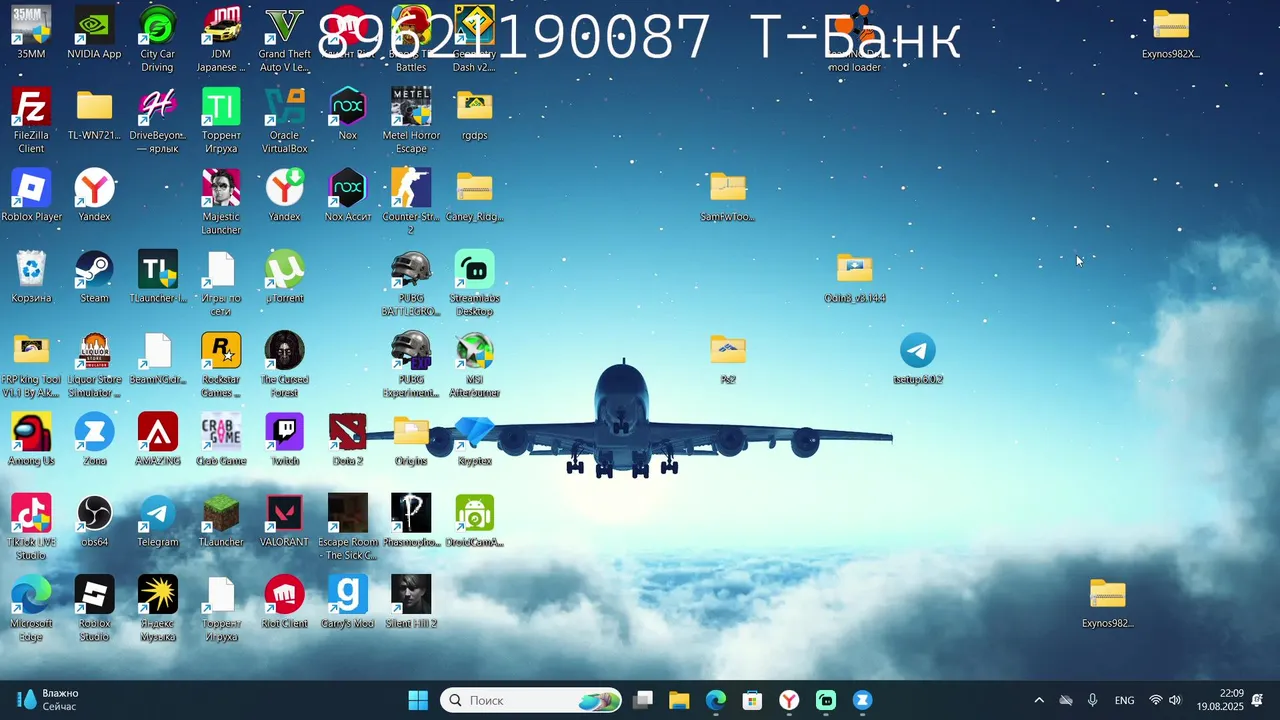Viewport: 1280px width, 720px height.
Task: Open the Phasmophobia shortcut
Action: click(411, 521)
